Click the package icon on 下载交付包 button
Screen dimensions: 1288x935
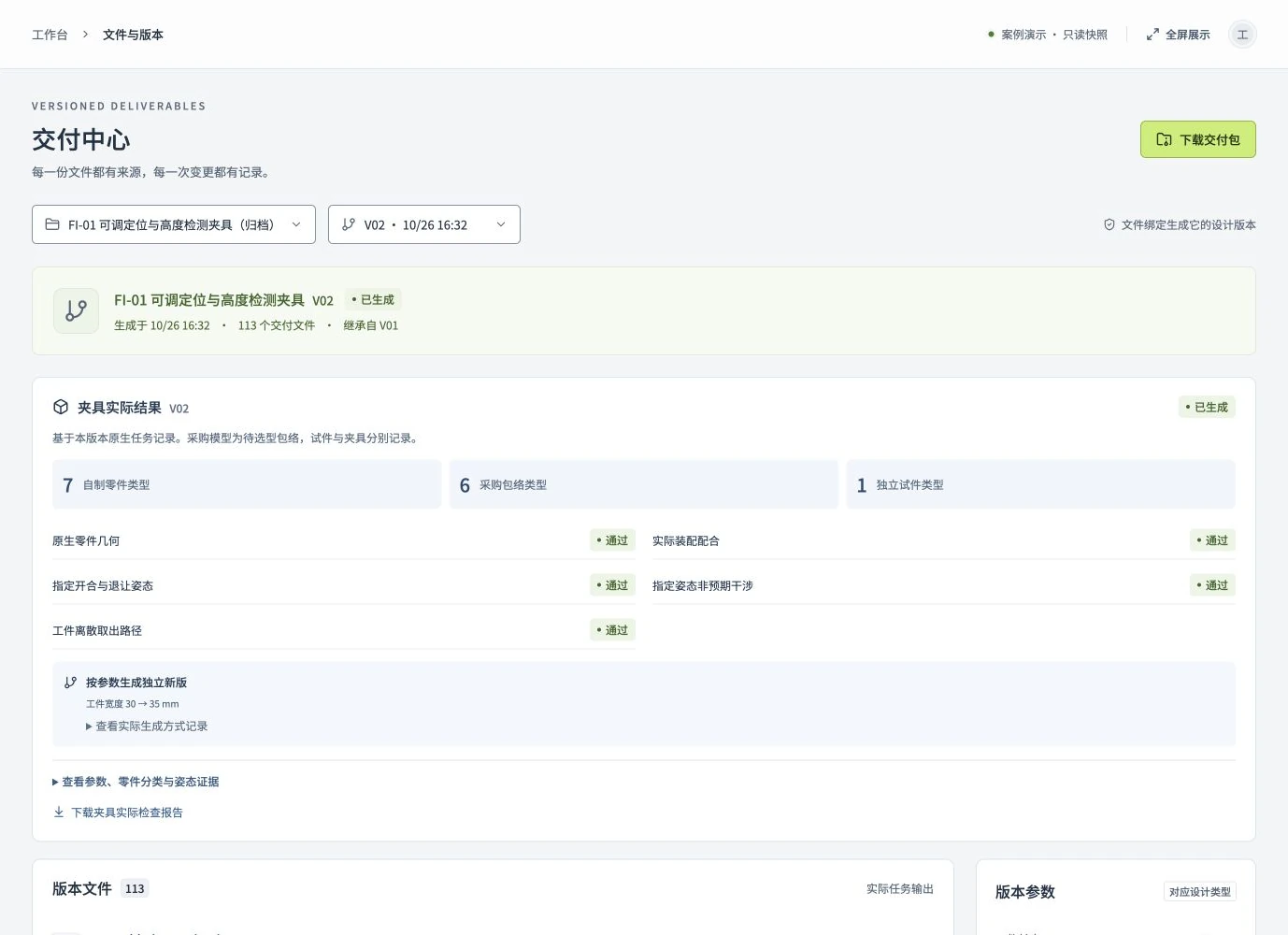point(1164,139)
